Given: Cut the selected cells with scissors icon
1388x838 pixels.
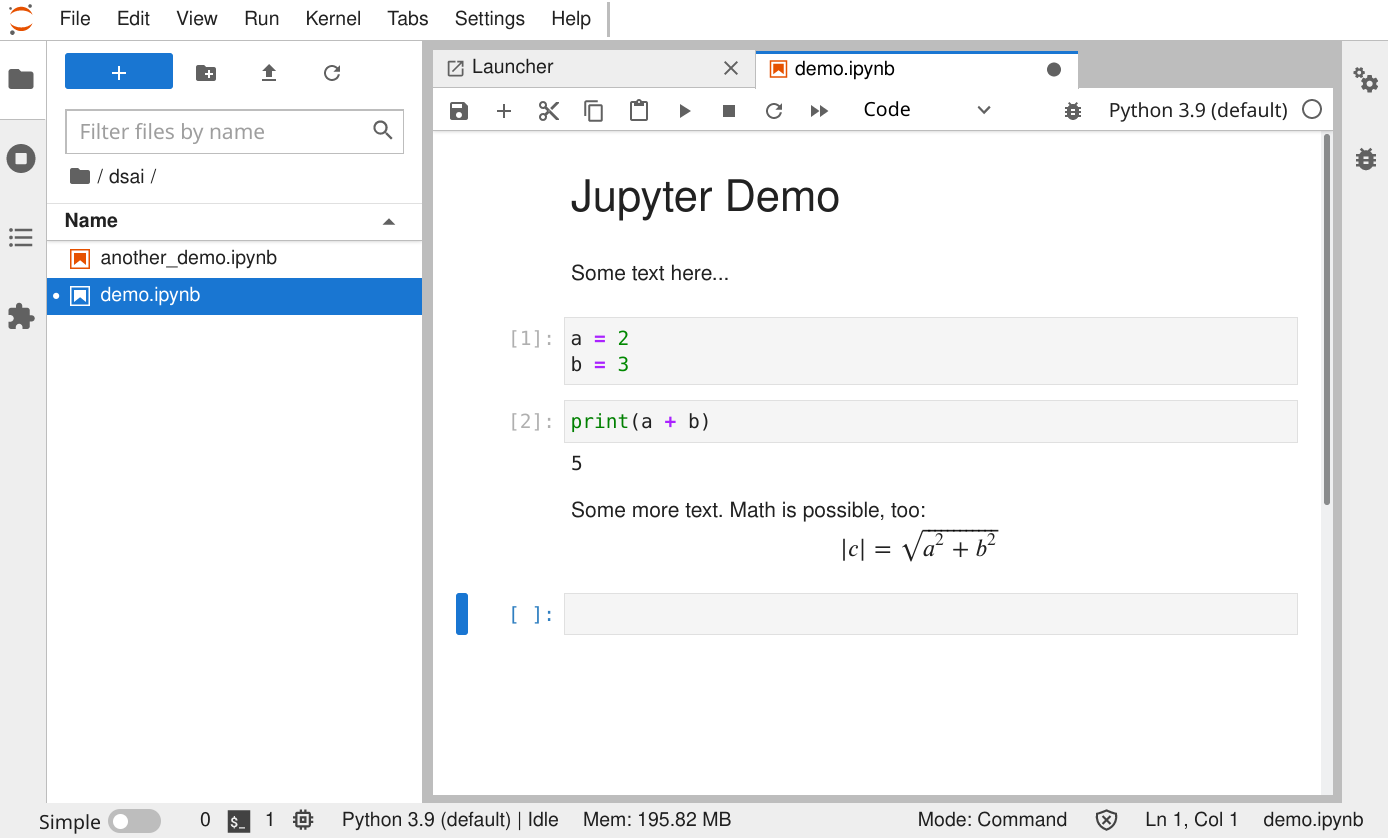Looking at the screenshot, I should pos(548,111).
